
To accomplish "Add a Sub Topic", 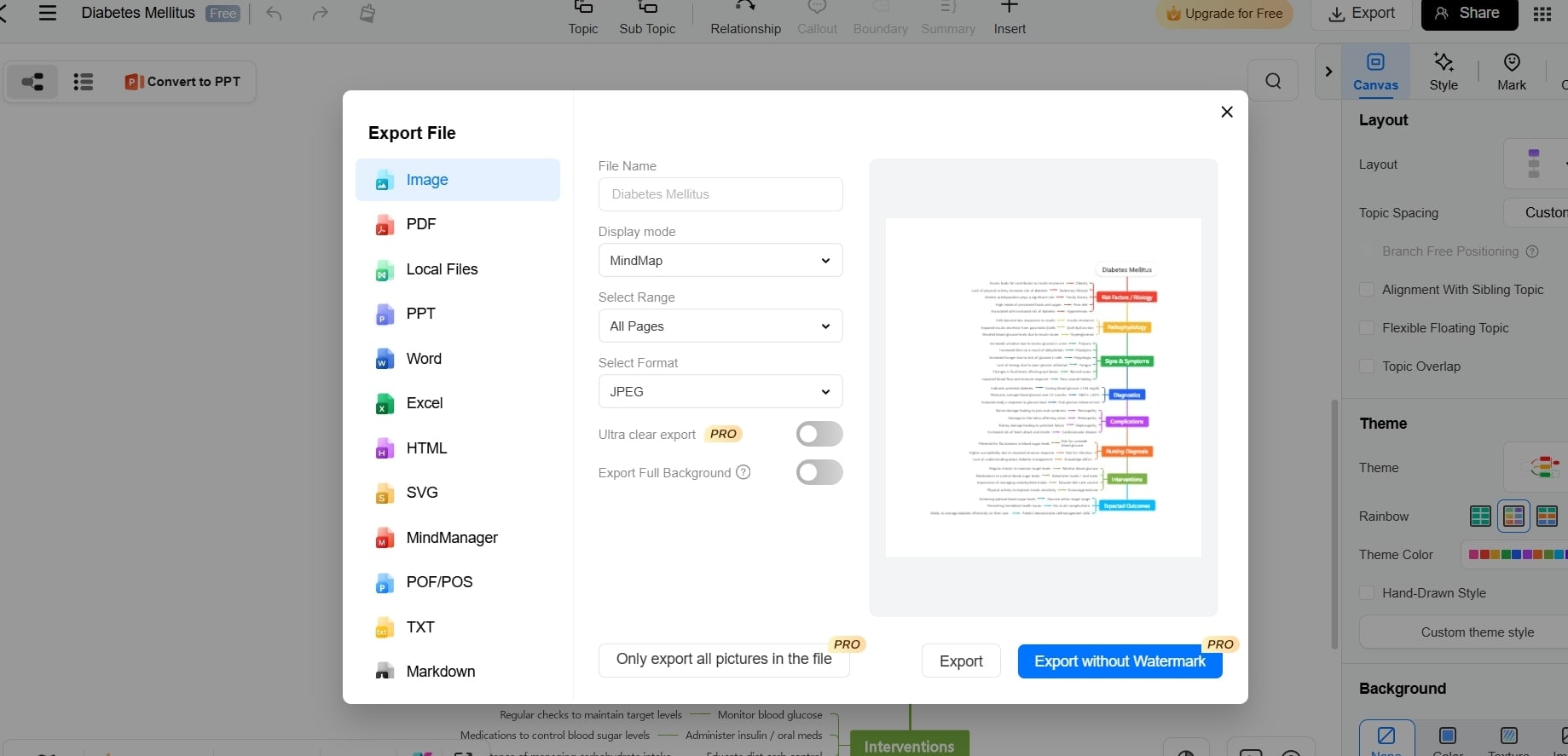I will (647, 18).
